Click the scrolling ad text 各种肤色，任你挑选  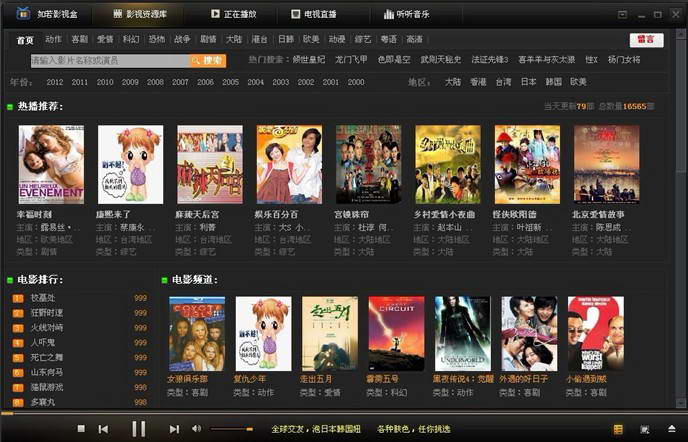(x=413, y=429)
